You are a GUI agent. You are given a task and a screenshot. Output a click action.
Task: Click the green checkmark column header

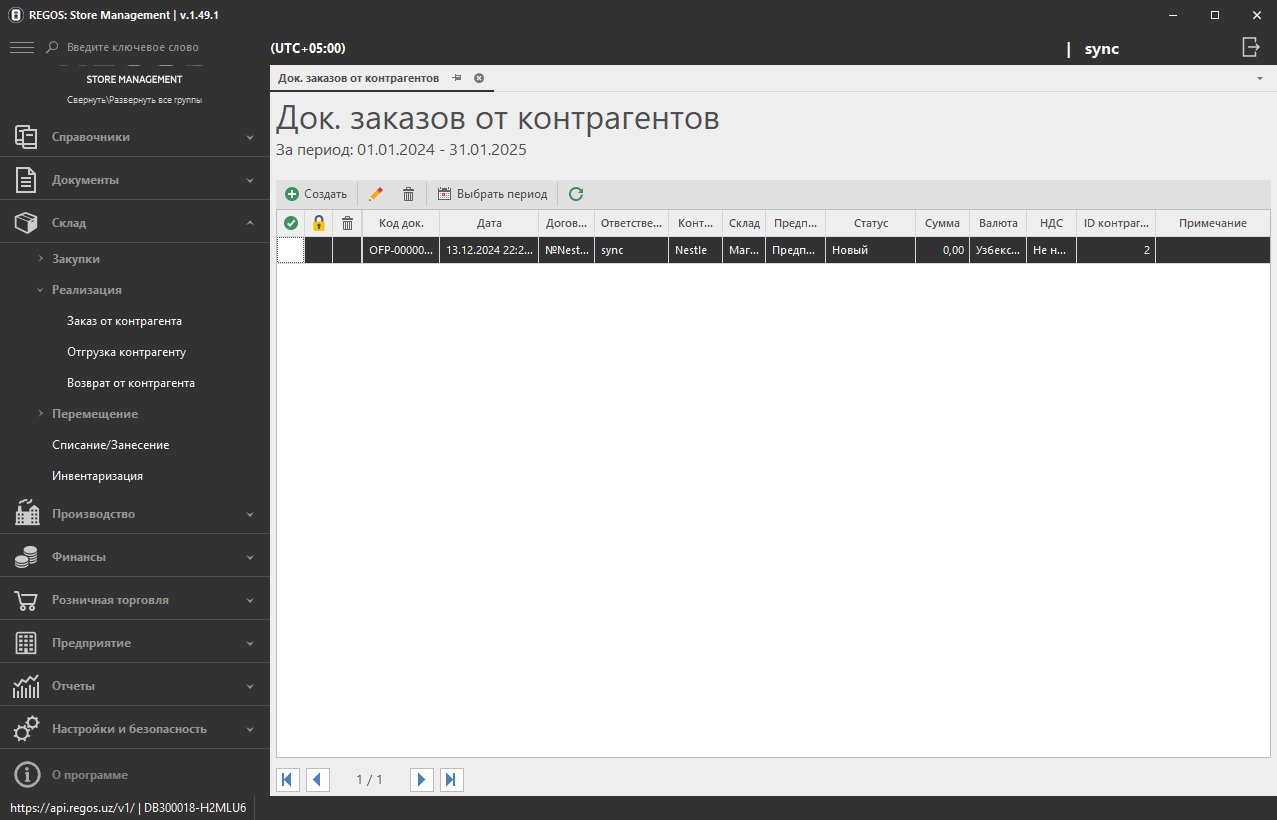pos(291,223)
